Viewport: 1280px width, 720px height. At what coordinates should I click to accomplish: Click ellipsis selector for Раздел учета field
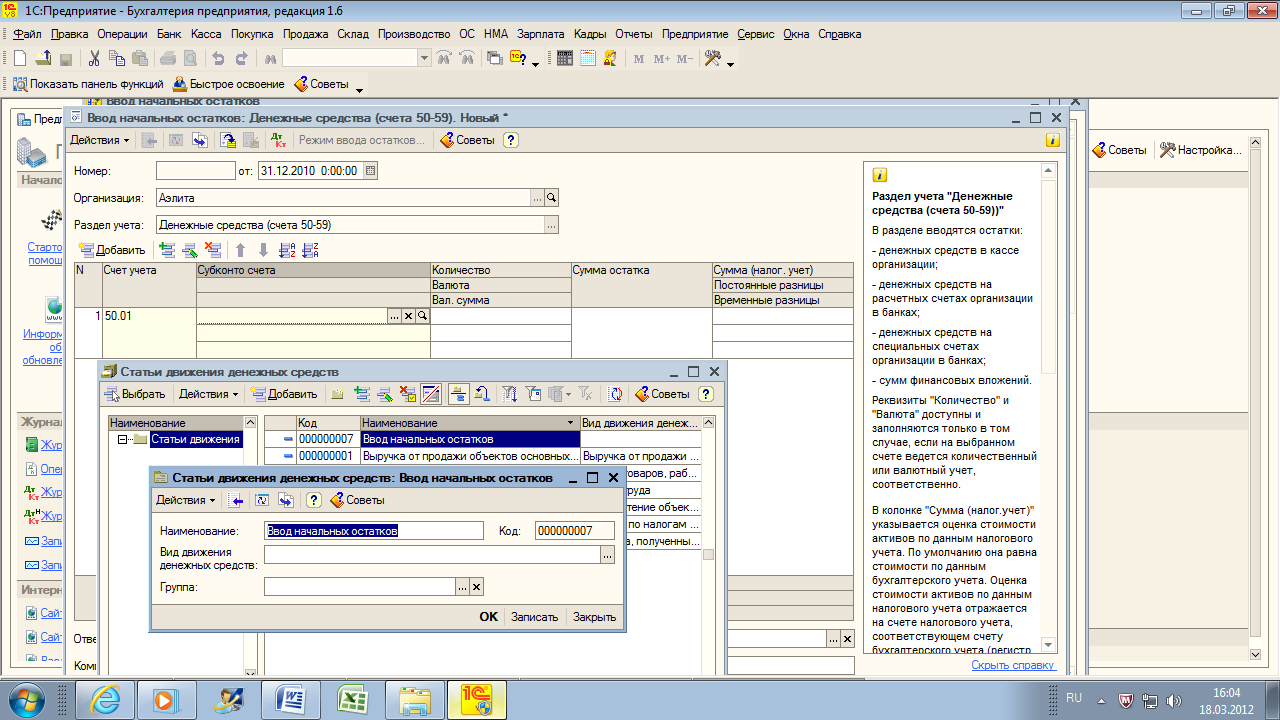point(551,225)
